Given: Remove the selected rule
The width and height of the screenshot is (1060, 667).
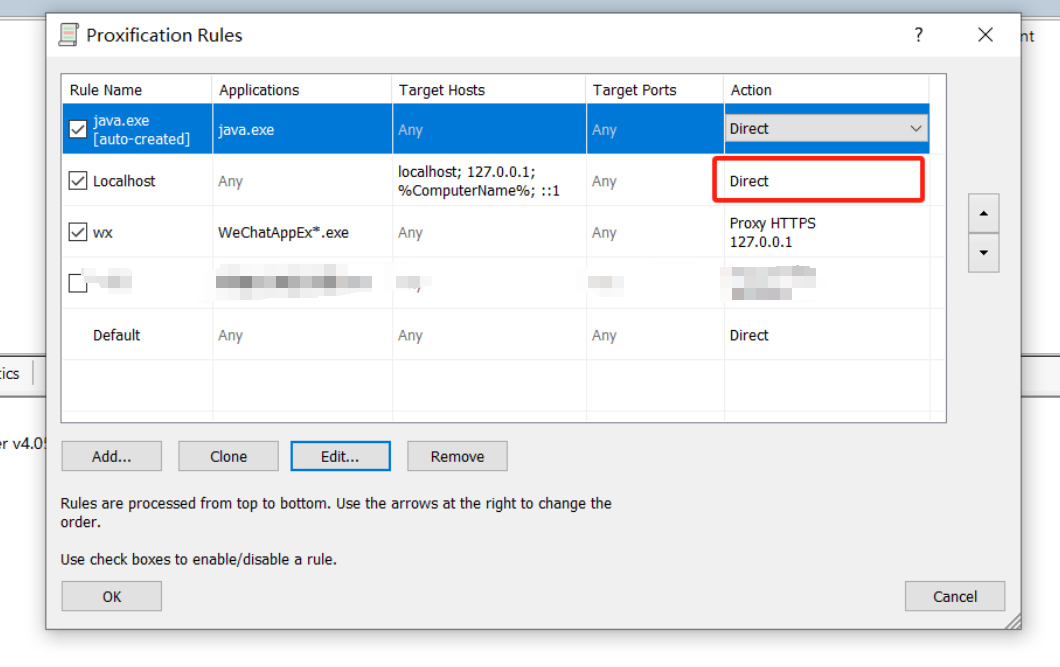Looking at the screenshot, I should (x=457, y=456).
